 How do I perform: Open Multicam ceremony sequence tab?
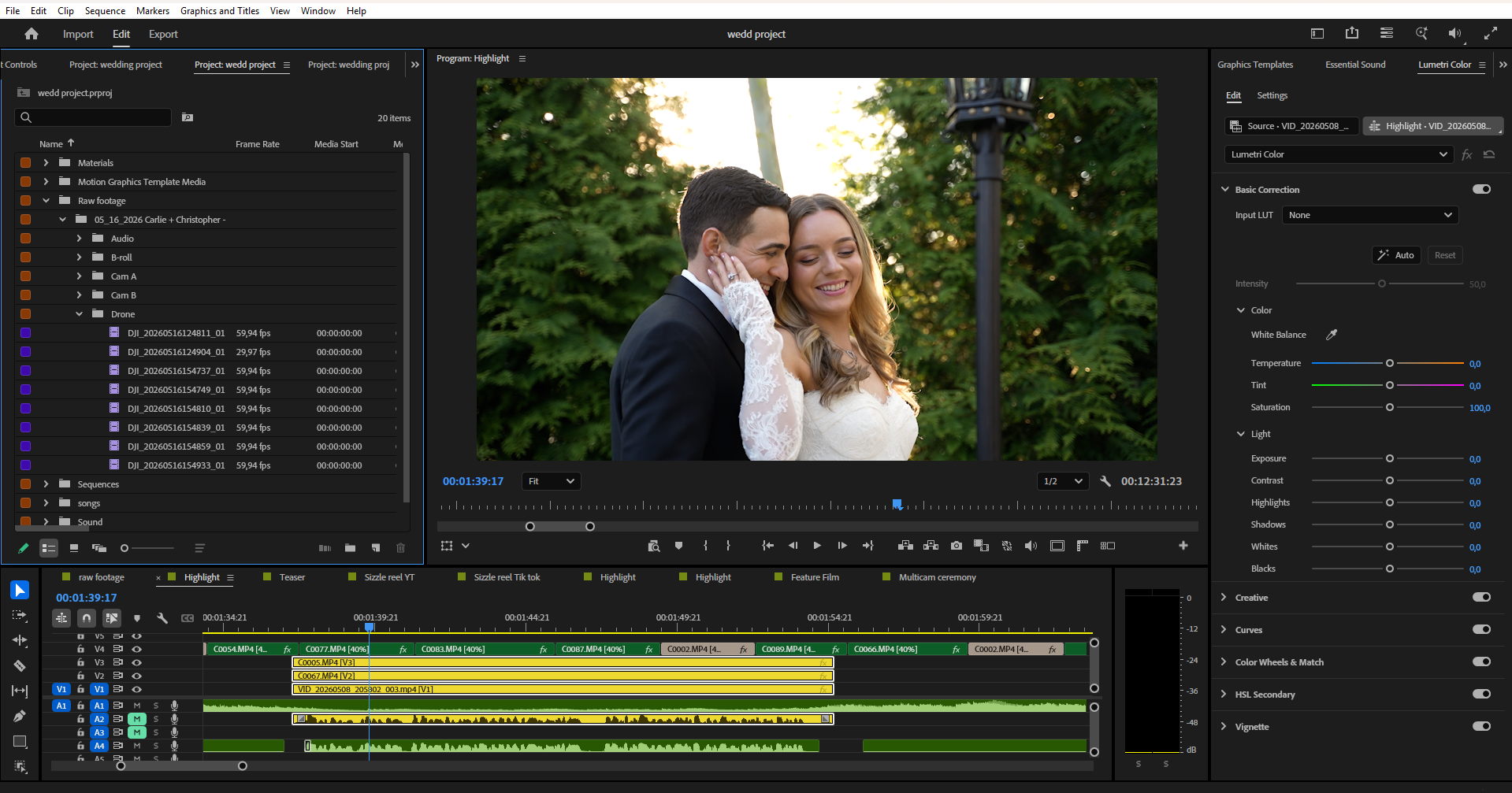(938, 577)
